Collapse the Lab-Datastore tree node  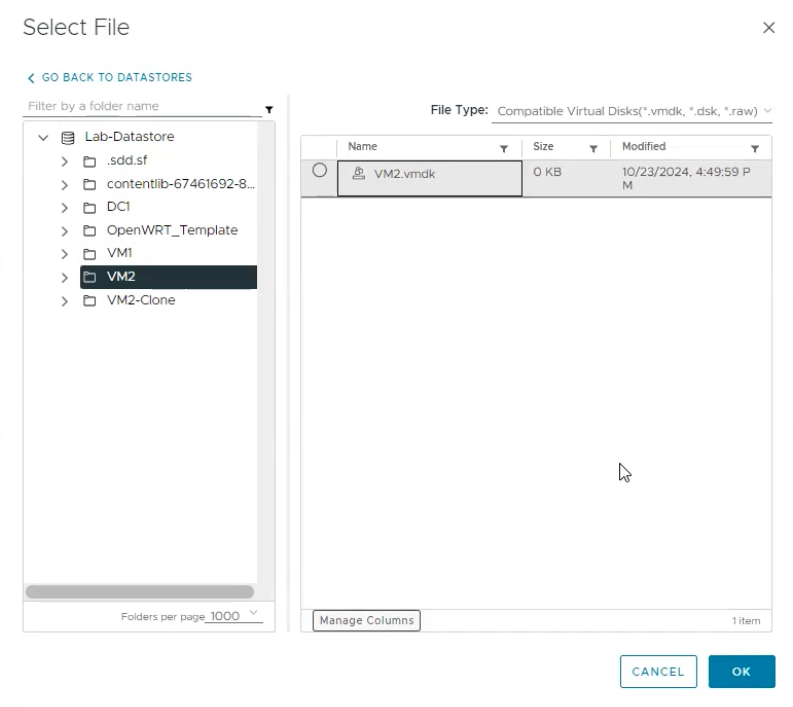(x=42, y=138)
